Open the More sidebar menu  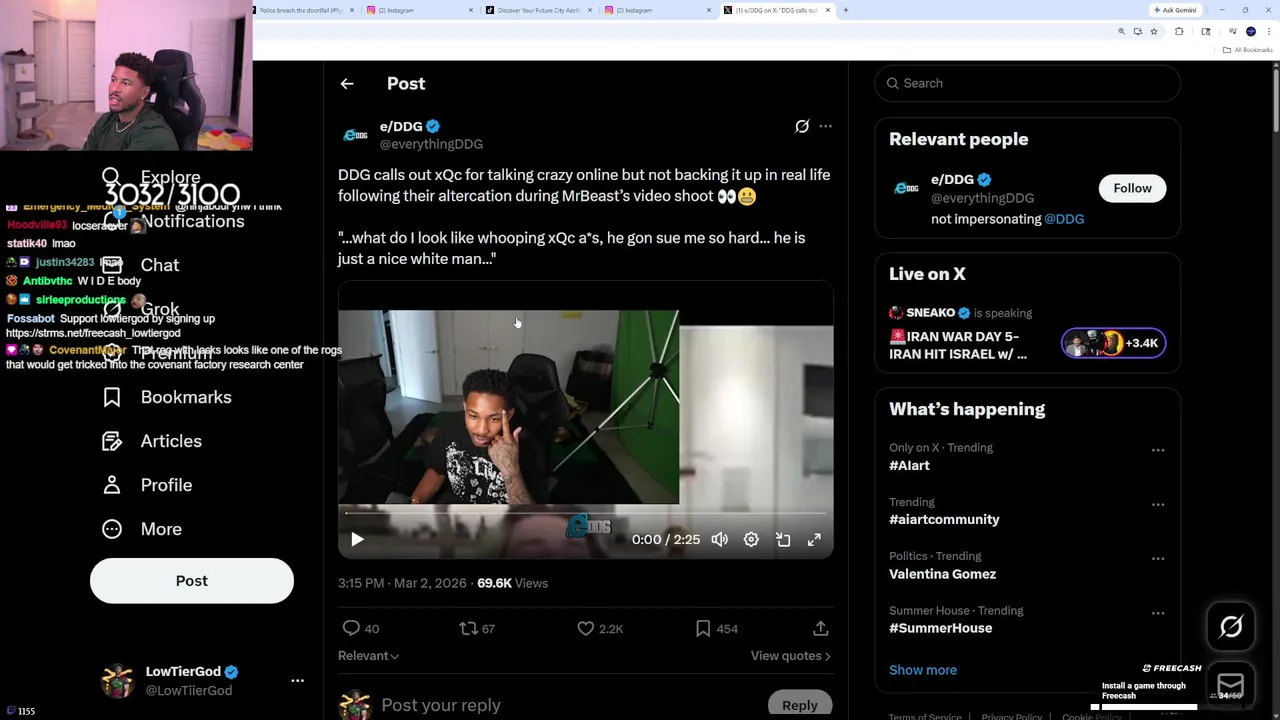coord(142,529)
